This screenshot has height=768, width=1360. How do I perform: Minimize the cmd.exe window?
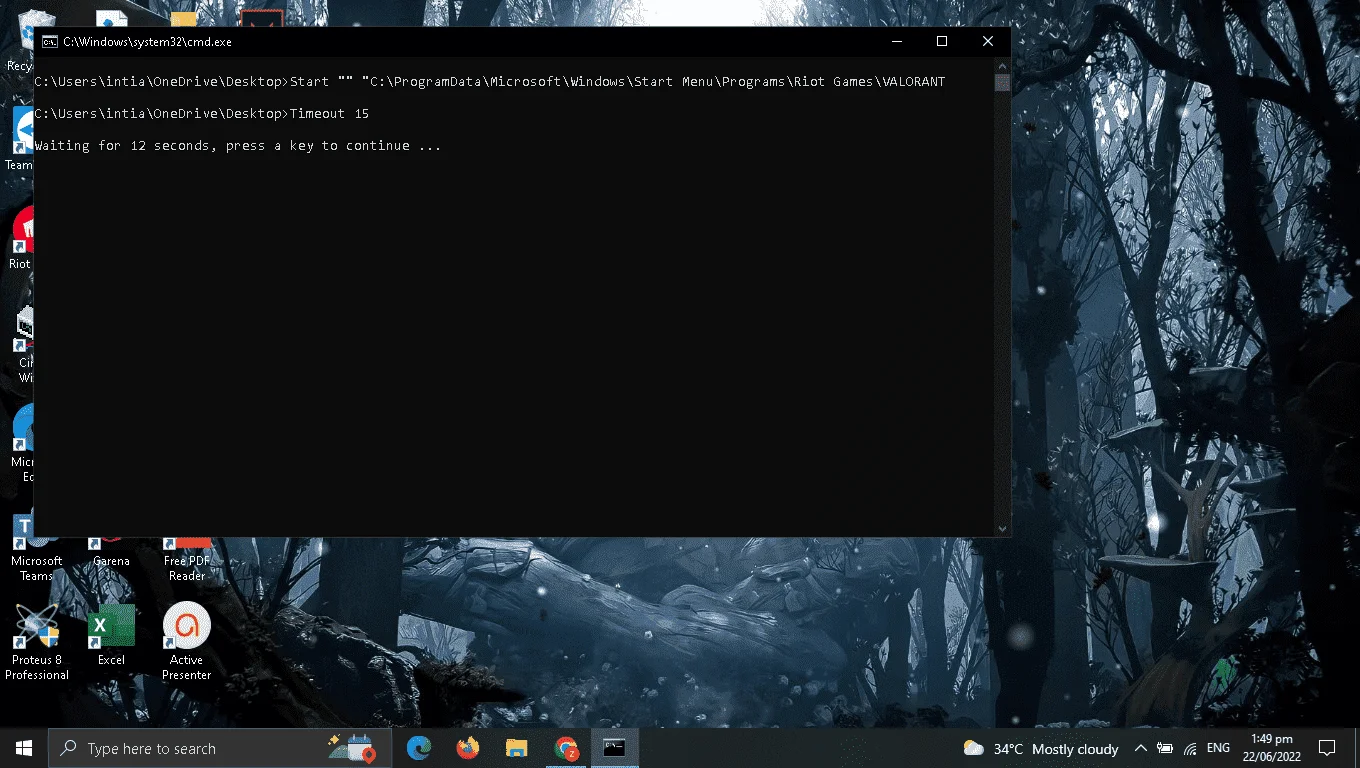tap(896, 42)
